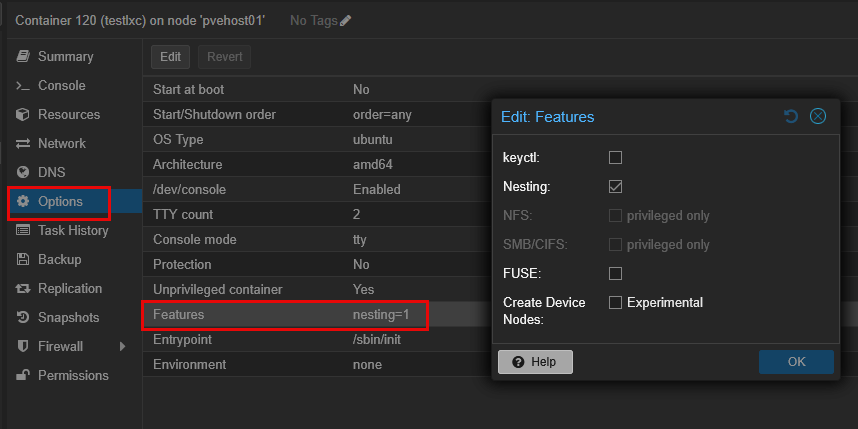This screenshot has width=858, height=429.
Task: Open the DNS section
Action: tap(74, 172)
